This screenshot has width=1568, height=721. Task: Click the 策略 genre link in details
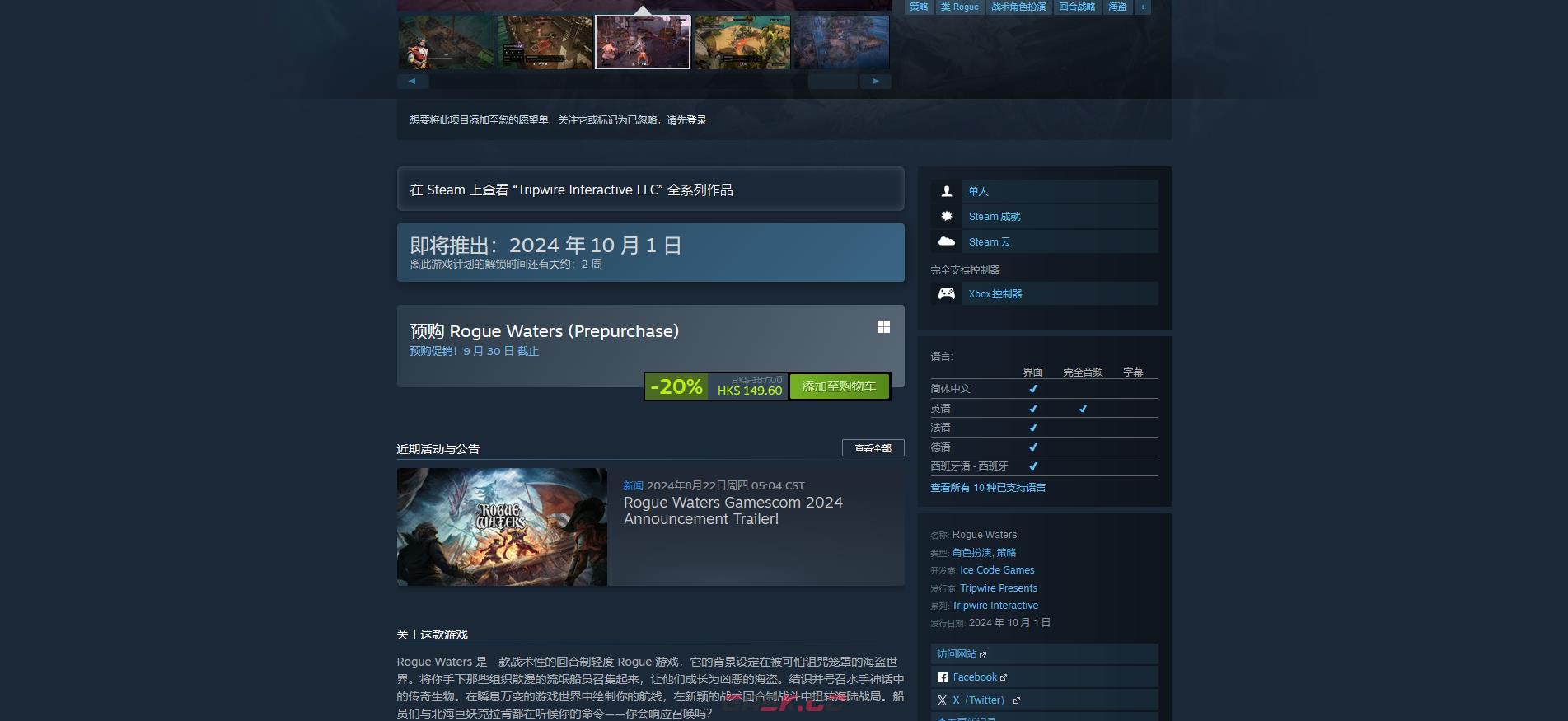[1006, 553]
